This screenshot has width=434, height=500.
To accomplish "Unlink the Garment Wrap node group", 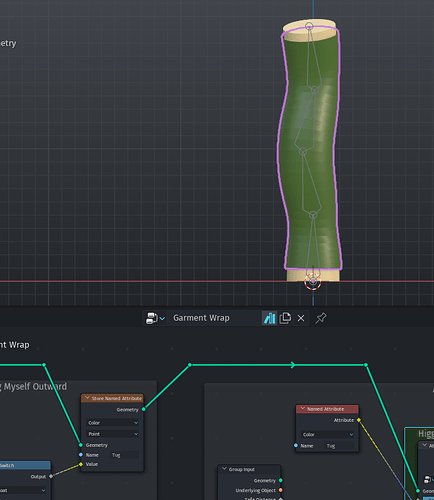I will pos(301,318).
